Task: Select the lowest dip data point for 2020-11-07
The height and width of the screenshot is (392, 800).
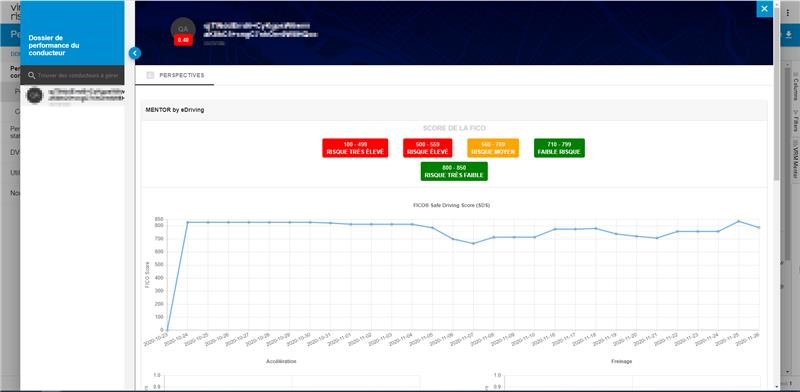Action: [x=473, y=243]
